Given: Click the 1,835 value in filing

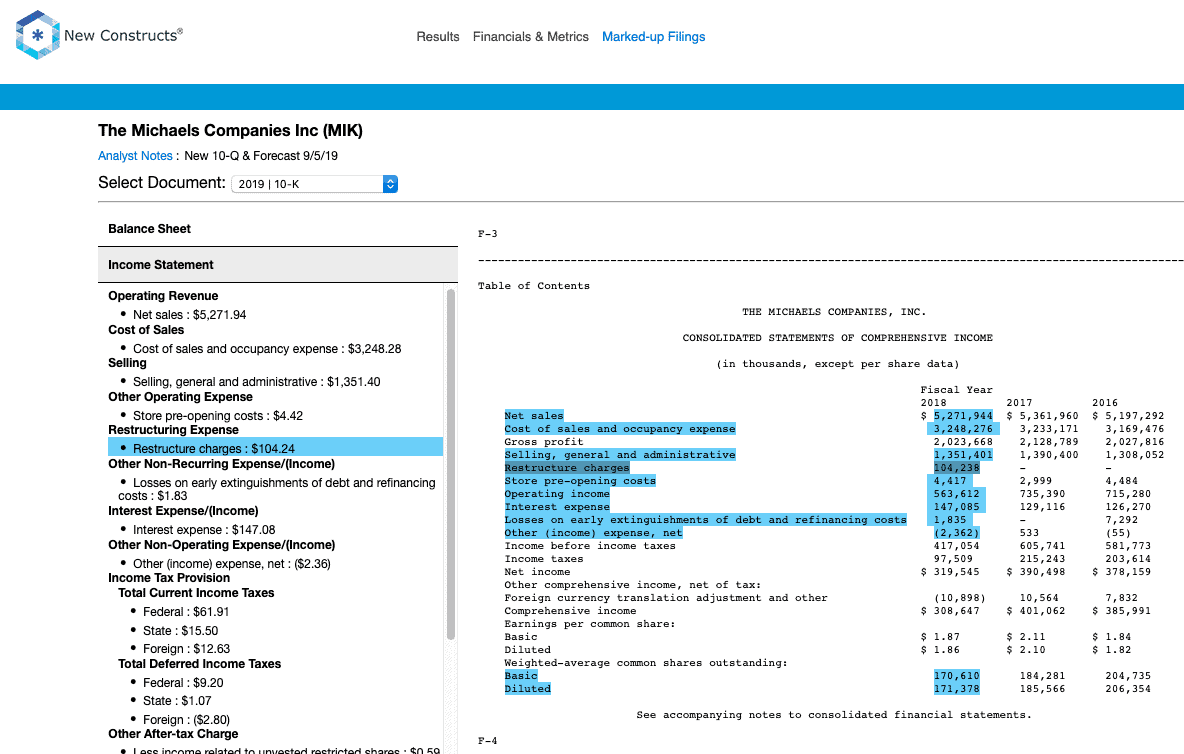Looking at the screenshot, I should (x=949, y=520).
